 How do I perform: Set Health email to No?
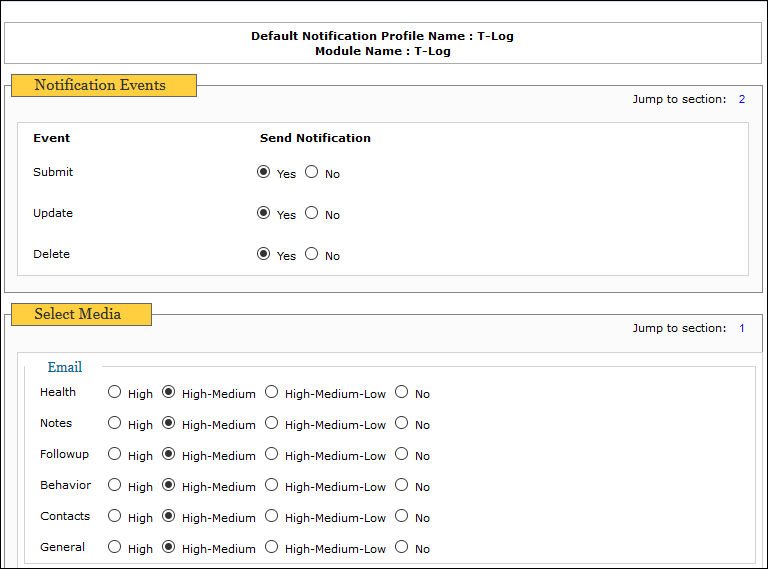coord(402,392)
